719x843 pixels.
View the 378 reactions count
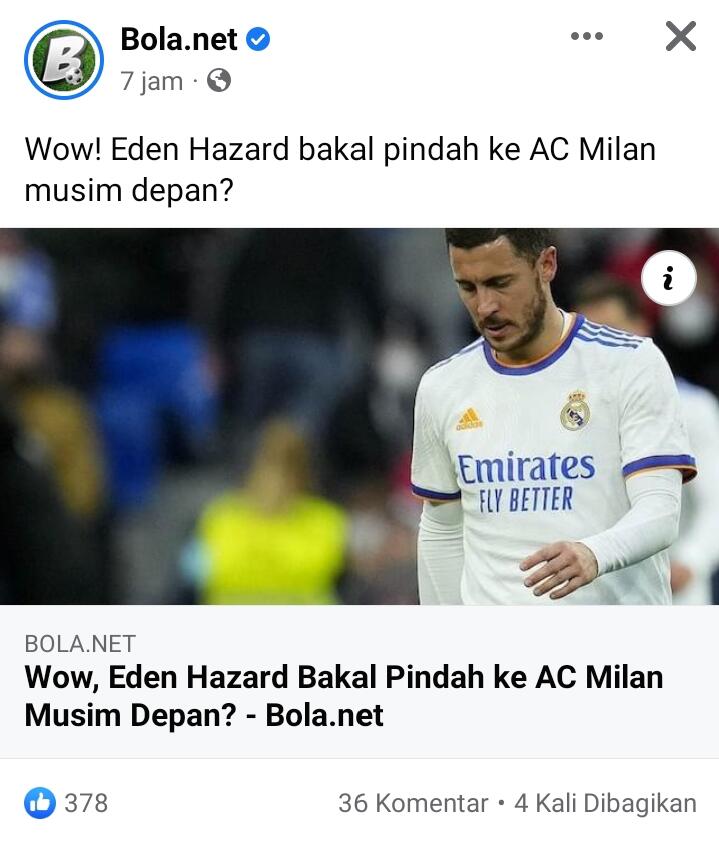click(x=86, y=803)
